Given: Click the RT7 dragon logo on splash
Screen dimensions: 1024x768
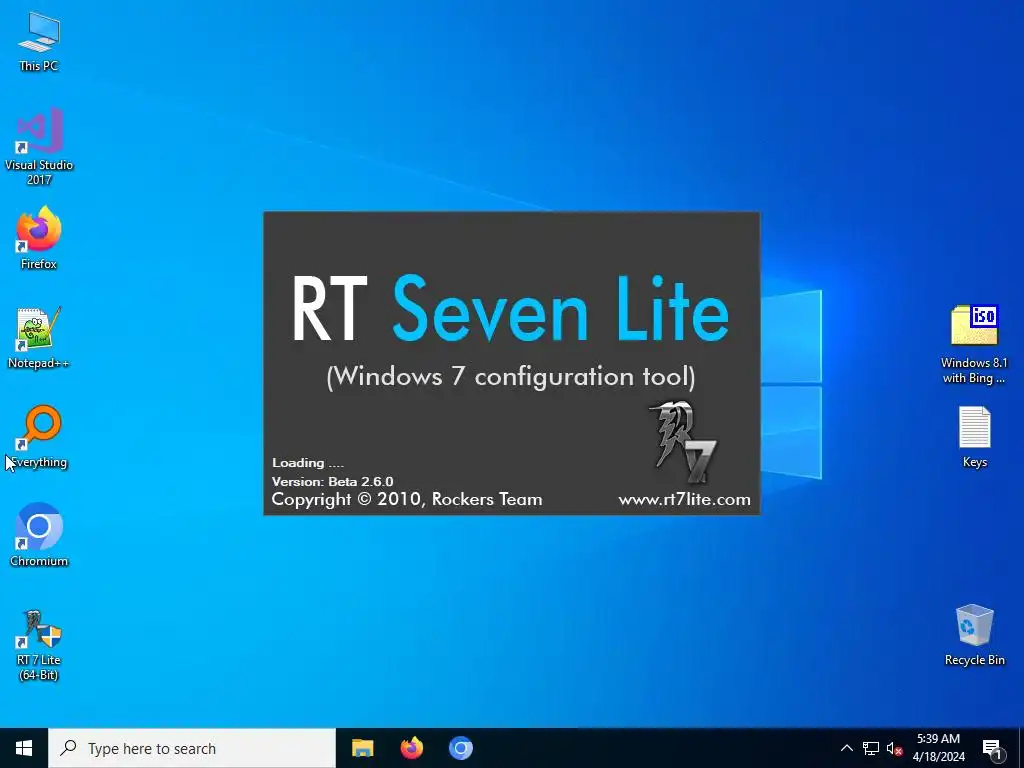Looking at the screenshot, I should point(682,441).
